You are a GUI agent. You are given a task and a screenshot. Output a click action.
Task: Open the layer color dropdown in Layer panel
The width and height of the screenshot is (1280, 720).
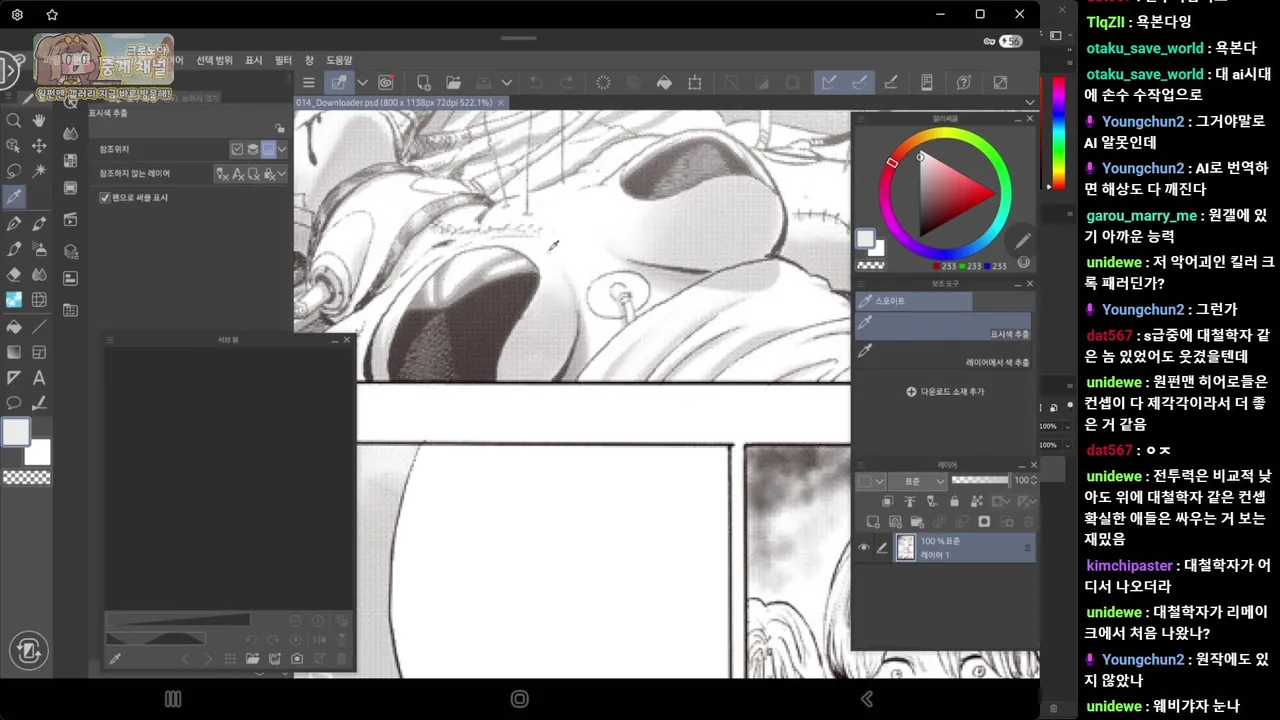(x=871, y=481)
